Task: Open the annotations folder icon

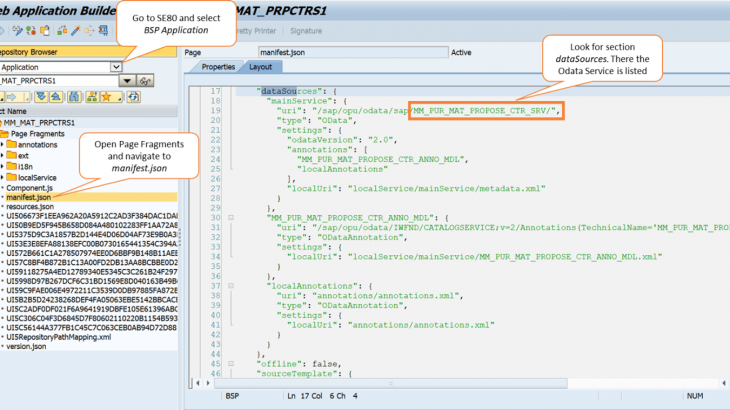Action: pos(12,144)
